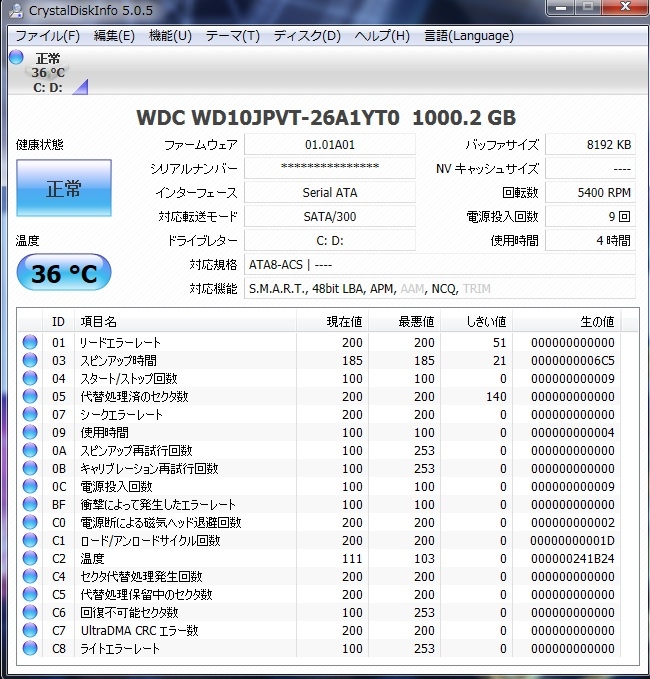Click the しきい値 column header

coord(476,322)
